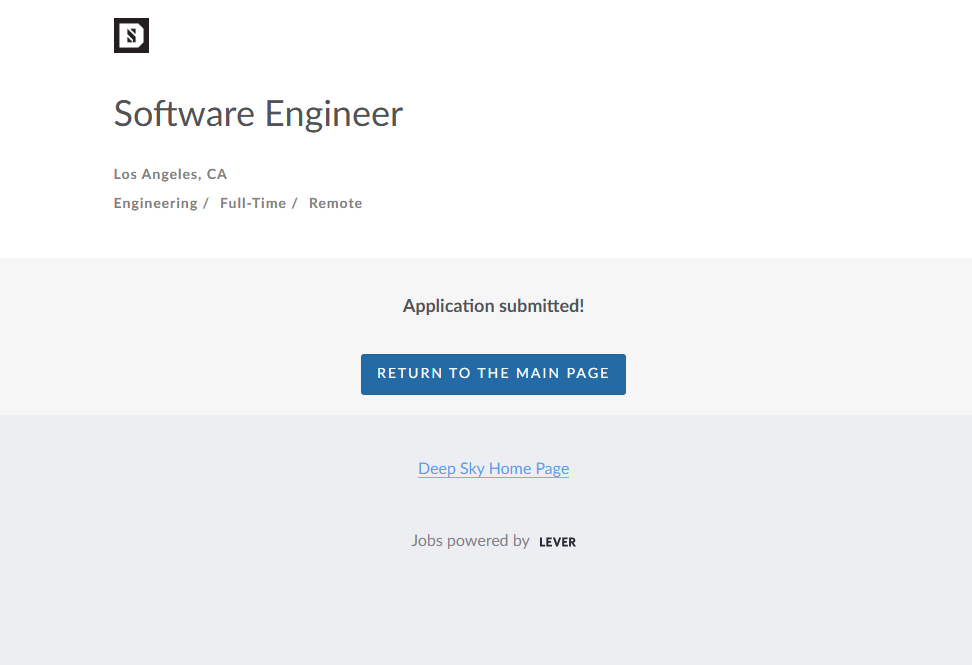Click the word Software in the title

(x=184, y=114)
